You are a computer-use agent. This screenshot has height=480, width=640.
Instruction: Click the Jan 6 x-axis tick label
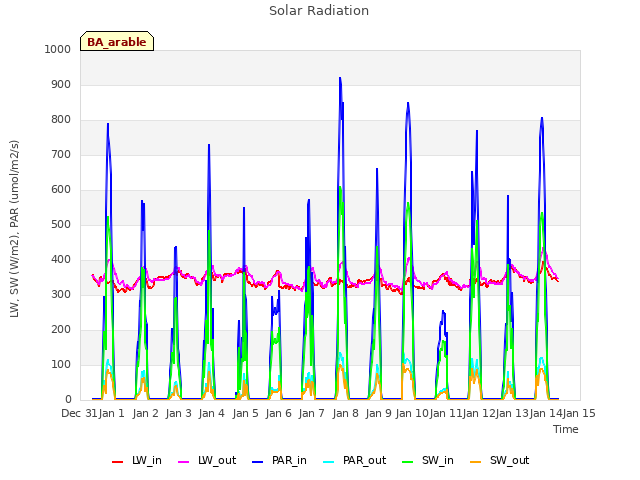click(279, 413)
